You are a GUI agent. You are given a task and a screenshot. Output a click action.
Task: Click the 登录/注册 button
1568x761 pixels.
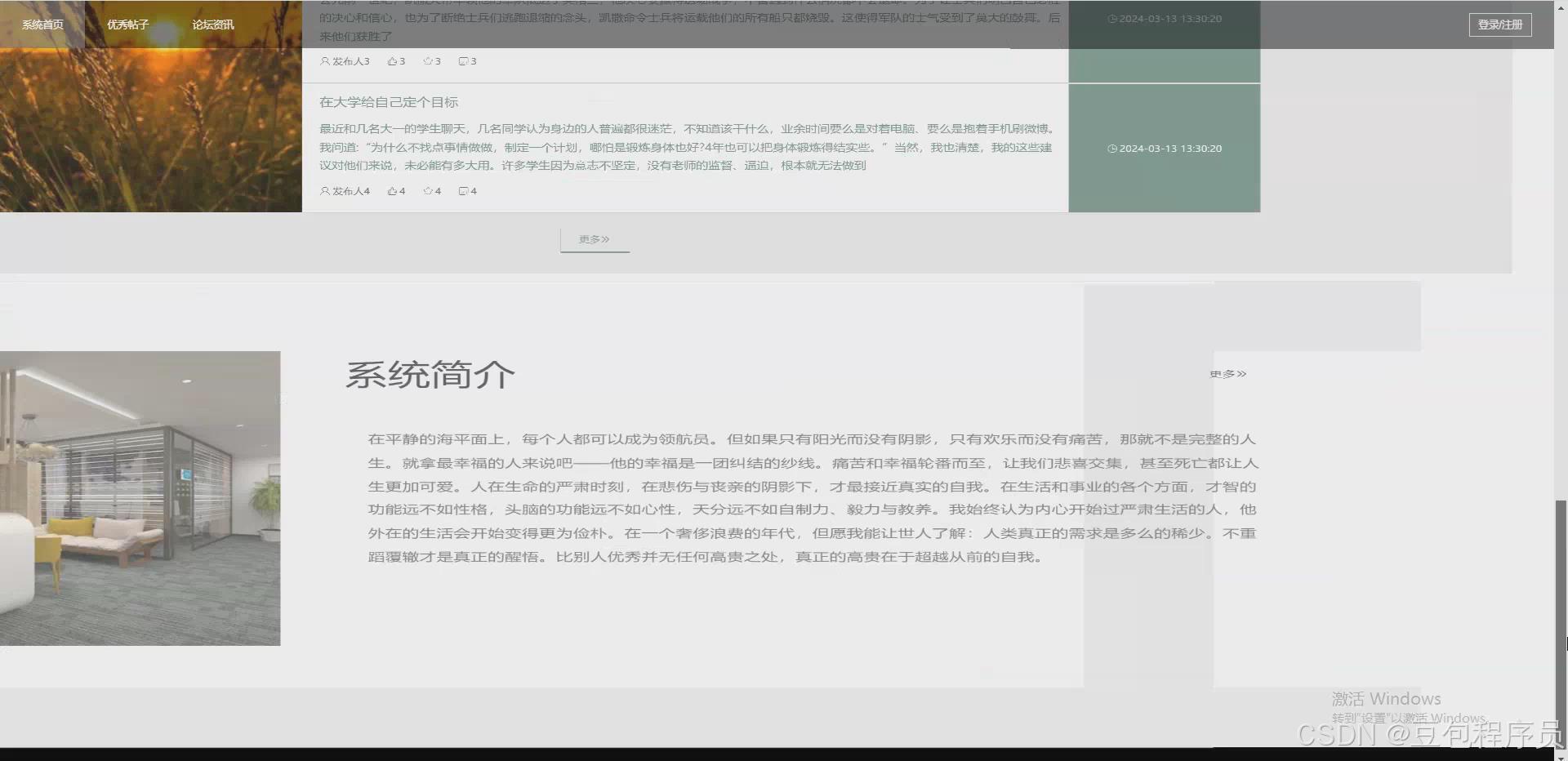(1499, 24)
